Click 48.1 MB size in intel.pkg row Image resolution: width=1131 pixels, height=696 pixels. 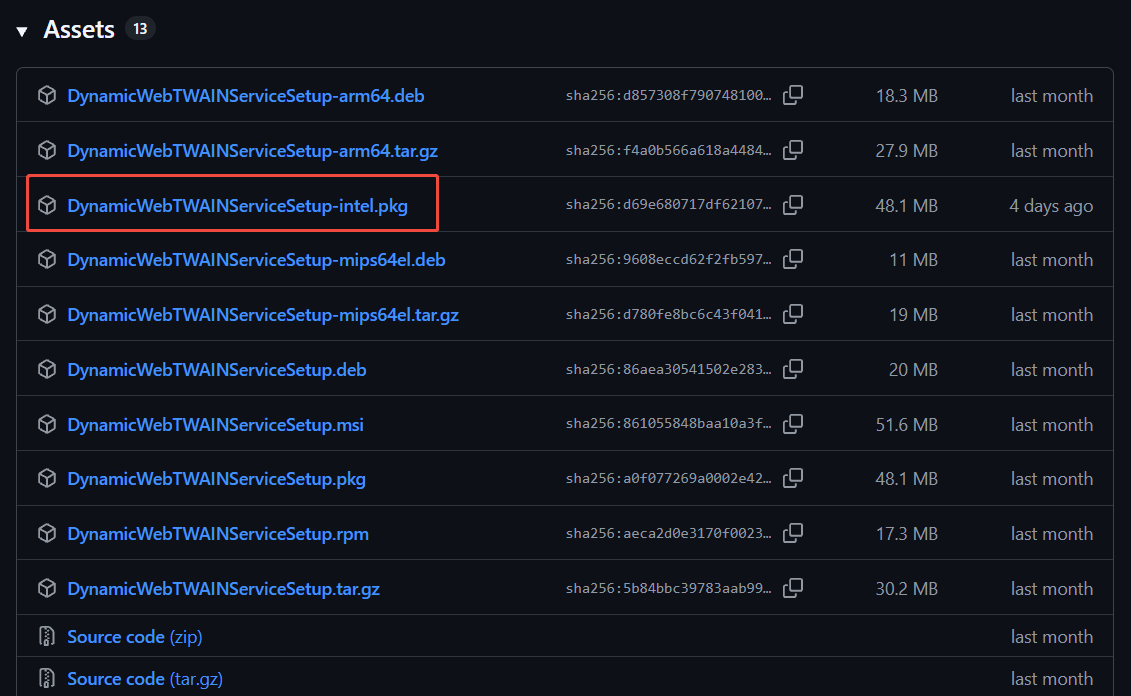click(x=907, y=206)
